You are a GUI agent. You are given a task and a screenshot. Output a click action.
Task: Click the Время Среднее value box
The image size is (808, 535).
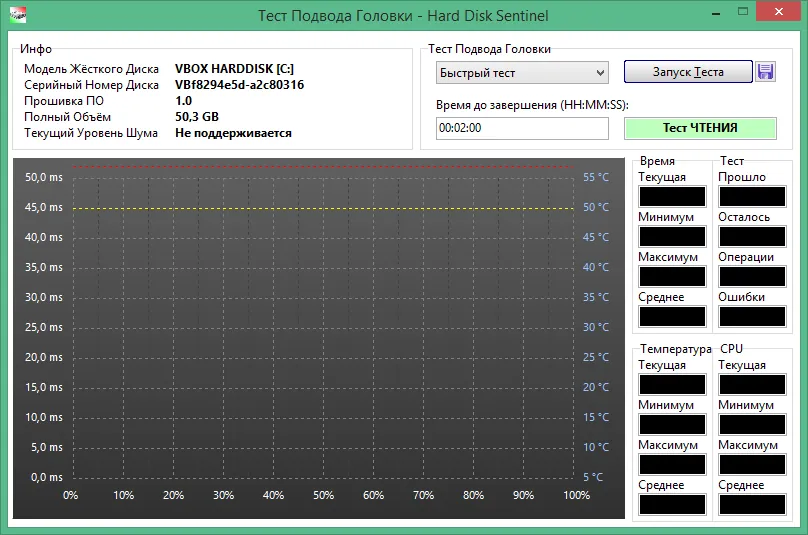(x=672, y=316)
